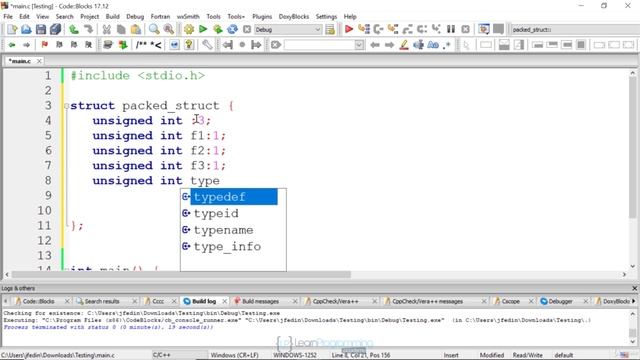640x360 pixels.
Task: Click the Build and run icon
Action: pyautogui.click(x=218, y=29)
